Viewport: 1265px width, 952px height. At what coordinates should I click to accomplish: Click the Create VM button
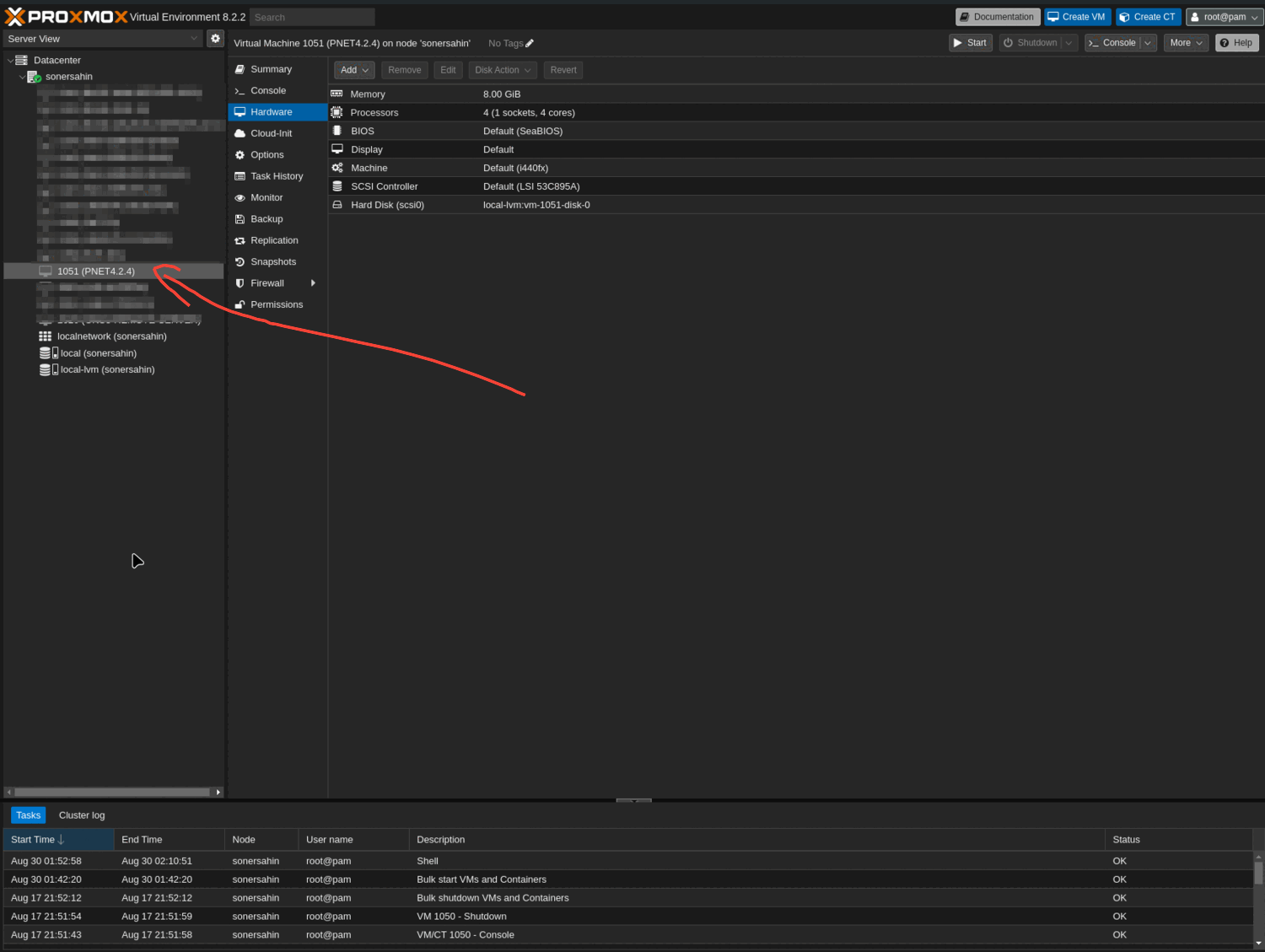(x=1077, y=17)
